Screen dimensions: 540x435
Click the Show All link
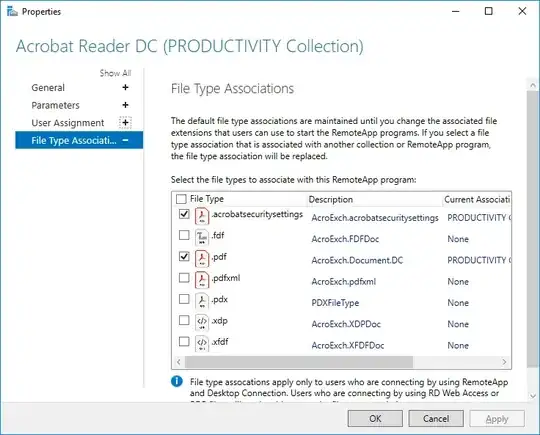pos(115,73)
